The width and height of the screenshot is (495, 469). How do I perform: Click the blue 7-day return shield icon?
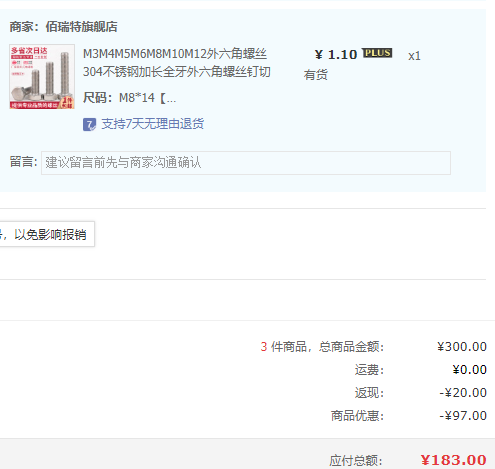(89, 125)
